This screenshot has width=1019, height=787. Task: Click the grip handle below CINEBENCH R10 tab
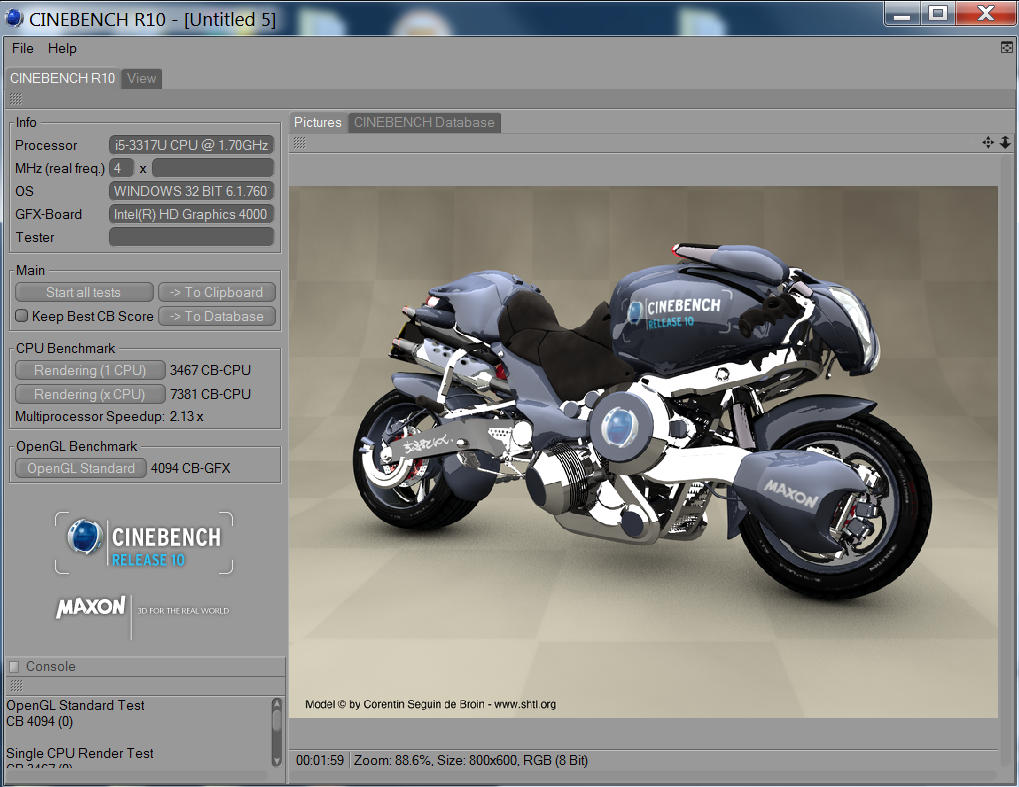click(x=16, y=99)
